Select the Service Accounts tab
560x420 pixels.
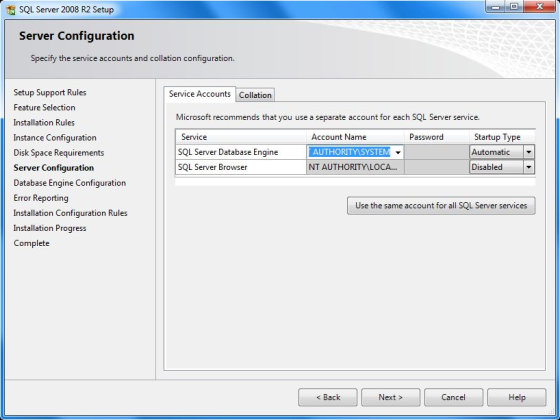point(200,94)
